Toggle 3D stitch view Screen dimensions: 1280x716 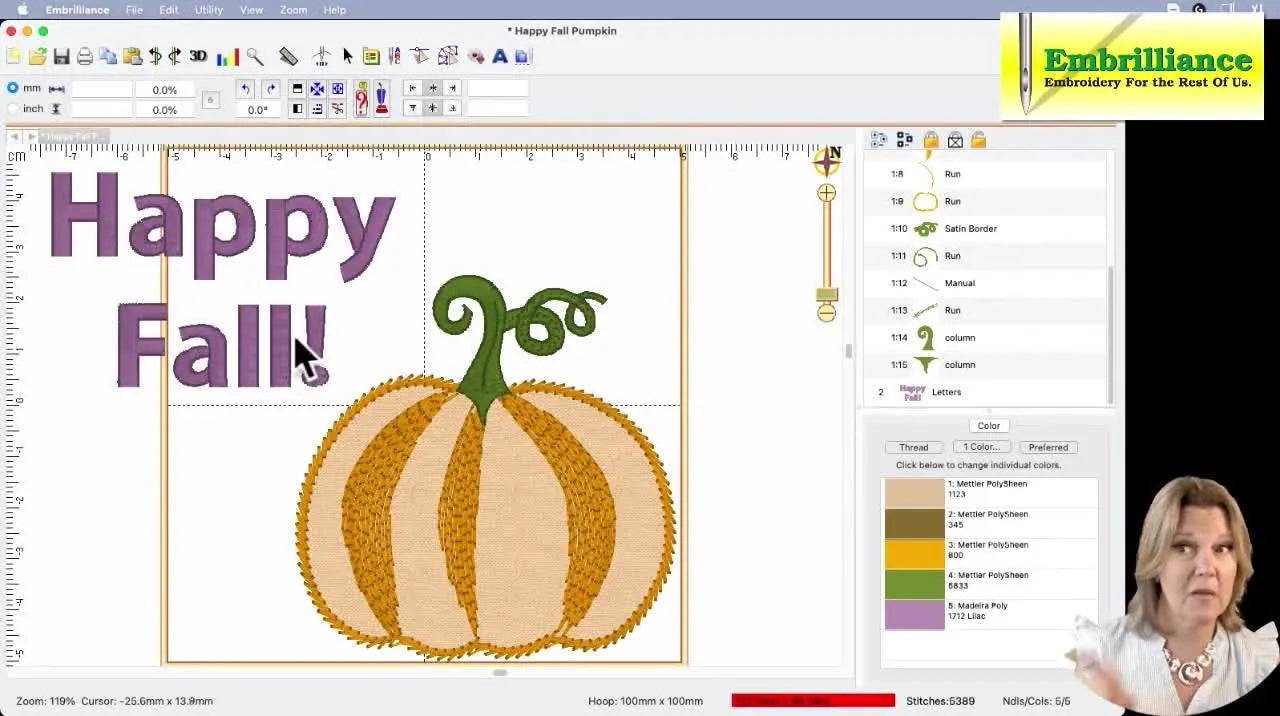pos(198,57)
